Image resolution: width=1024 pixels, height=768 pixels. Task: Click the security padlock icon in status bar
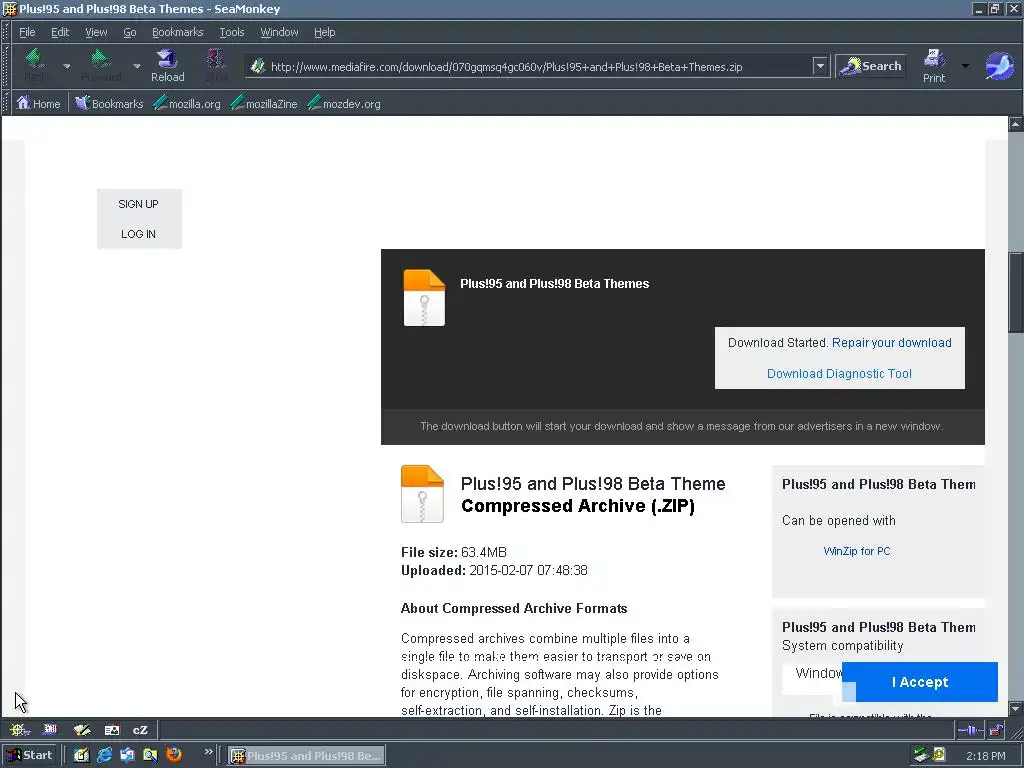[x=996, y=729]
